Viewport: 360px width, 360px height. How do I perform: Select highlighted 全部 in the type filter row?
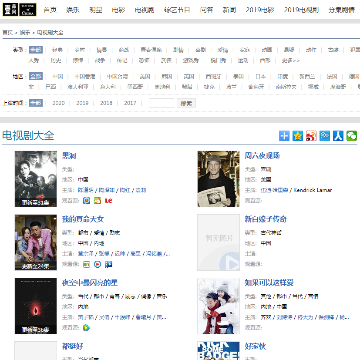[x=36, y=50]
